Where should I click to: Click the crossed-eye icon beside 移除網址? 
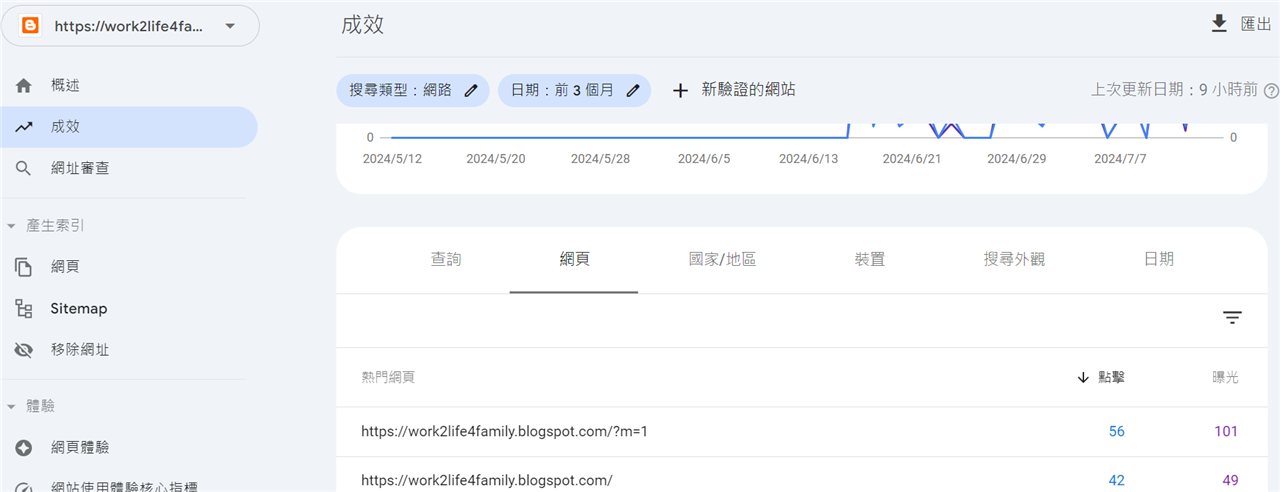click(24, 350)
